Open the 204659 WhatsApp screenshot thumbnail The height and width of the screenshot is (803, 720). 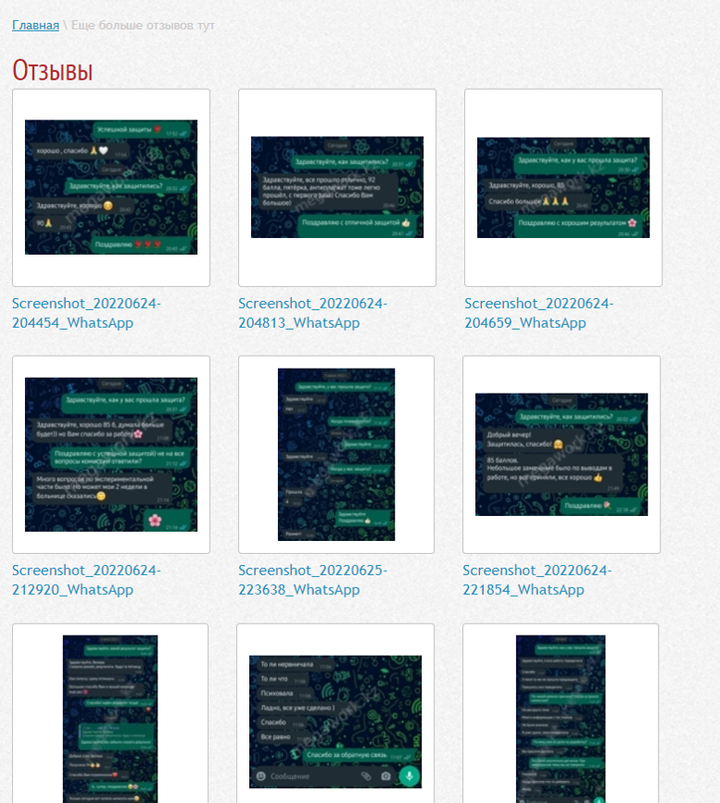(563, 187)
